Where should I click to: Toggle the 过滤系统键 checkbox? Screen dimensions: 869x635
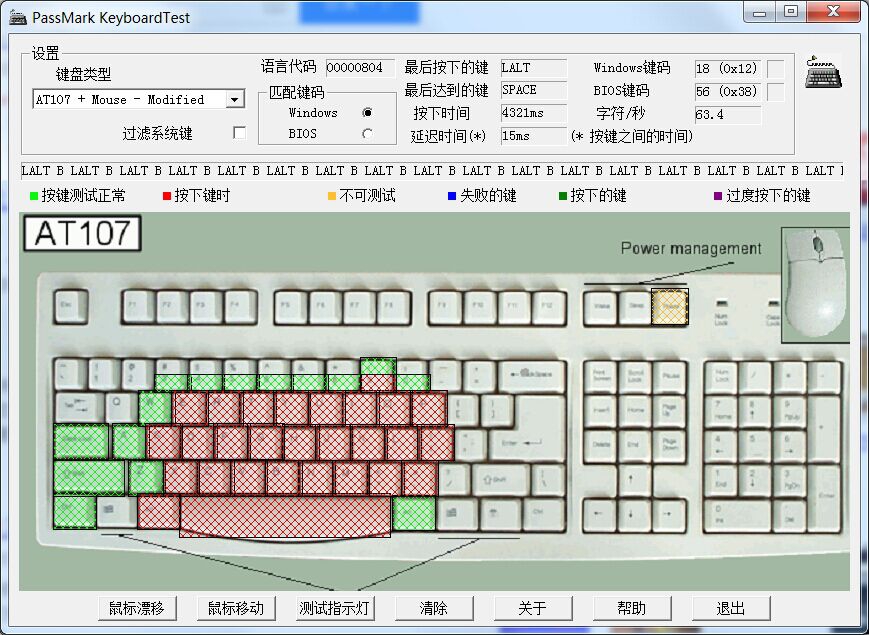pos(239,133)
